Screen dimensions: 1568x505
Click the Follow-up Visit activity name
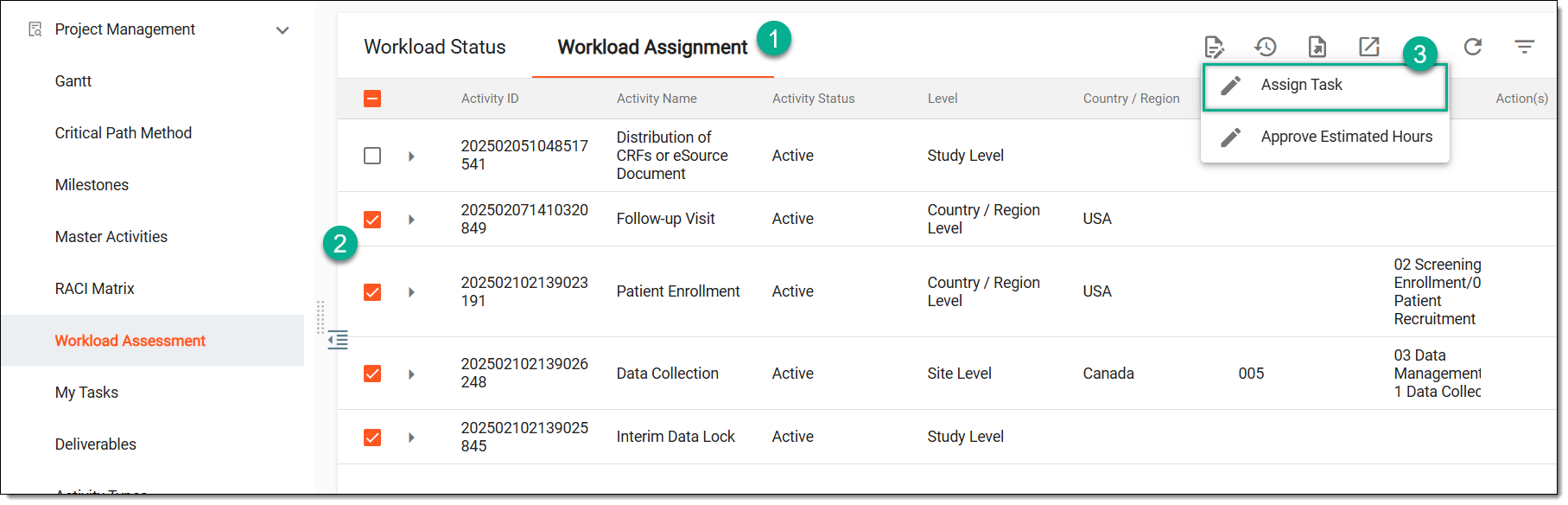tap(665, 219)
